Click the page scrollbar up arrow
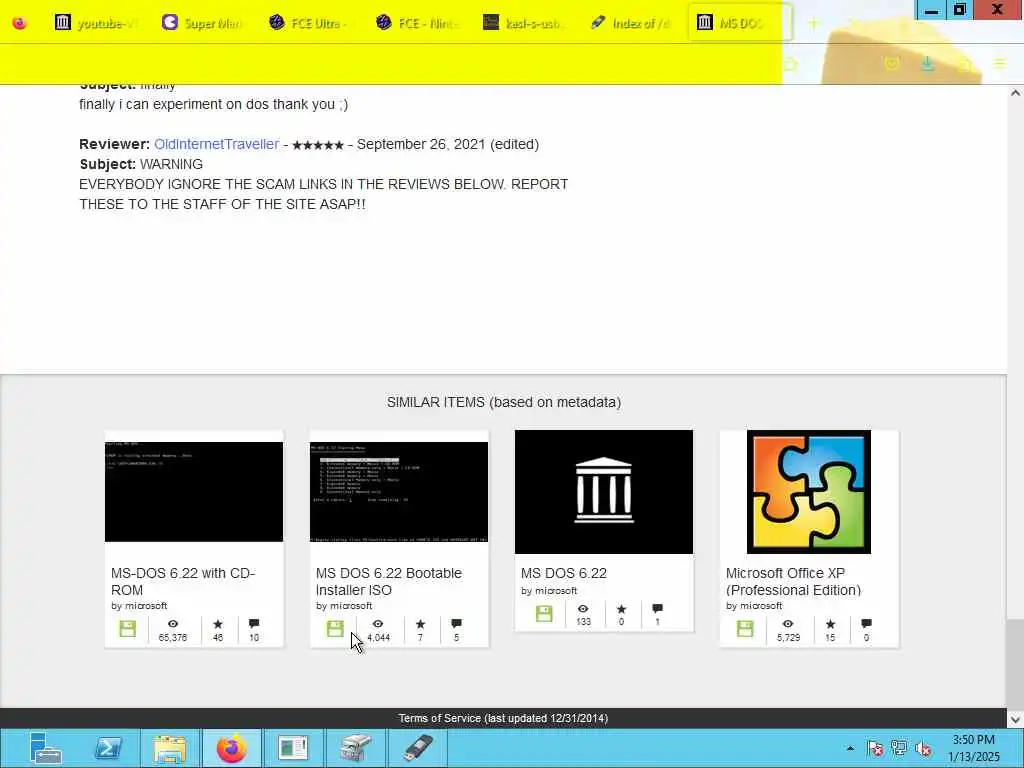Screen dimensions: 1024x768 pos(1016,93)
